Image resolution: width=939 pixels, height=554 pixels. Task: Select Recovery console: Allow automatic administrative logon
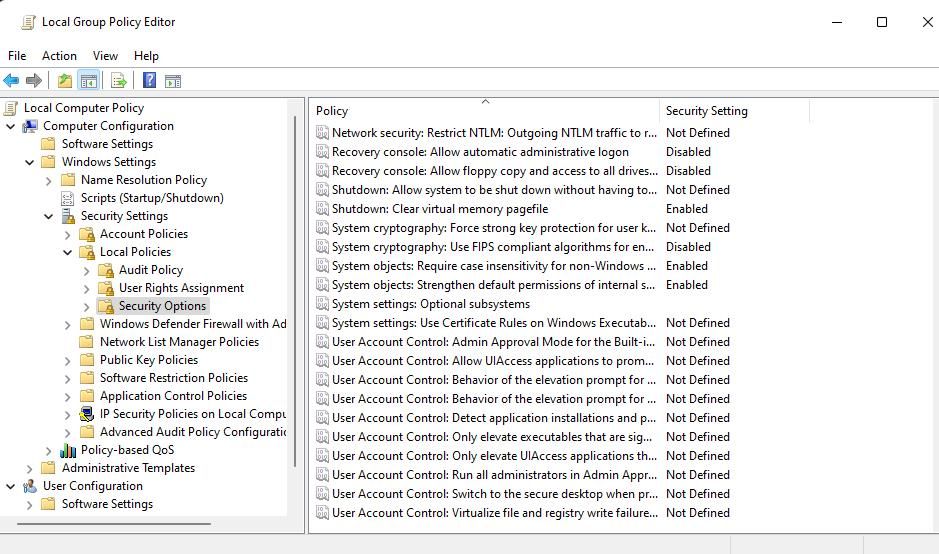click(480, 152)
